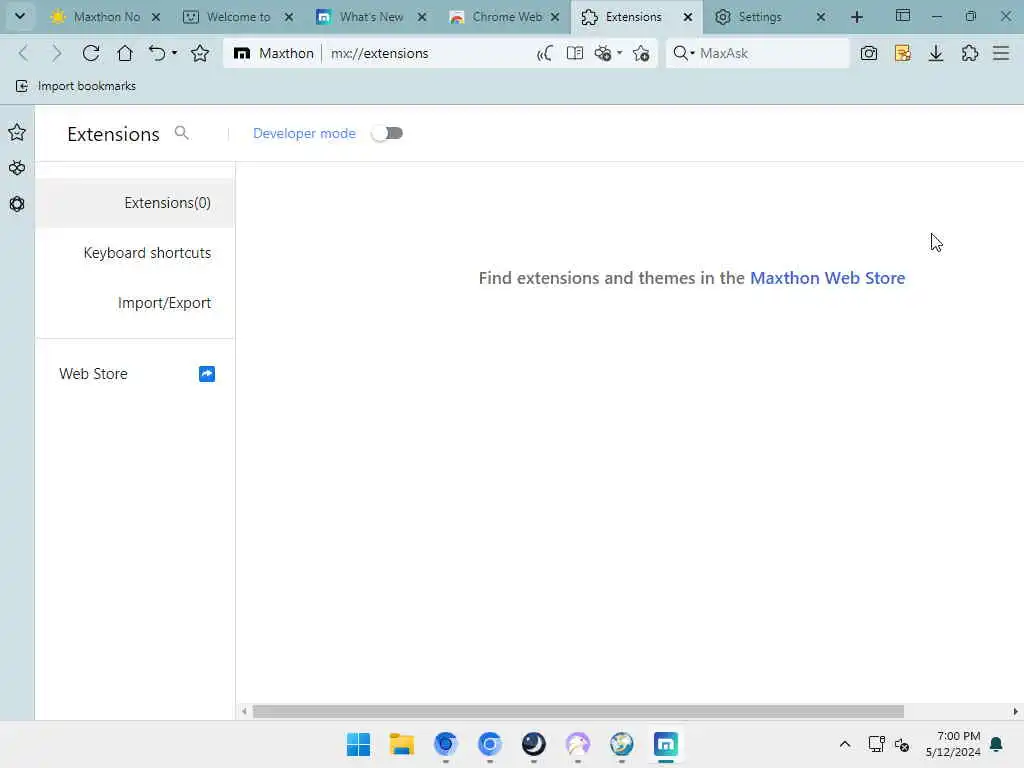Show hidden tray icons chevron
This screenshot has height=768, width=1024.
(x=844, y=744)
